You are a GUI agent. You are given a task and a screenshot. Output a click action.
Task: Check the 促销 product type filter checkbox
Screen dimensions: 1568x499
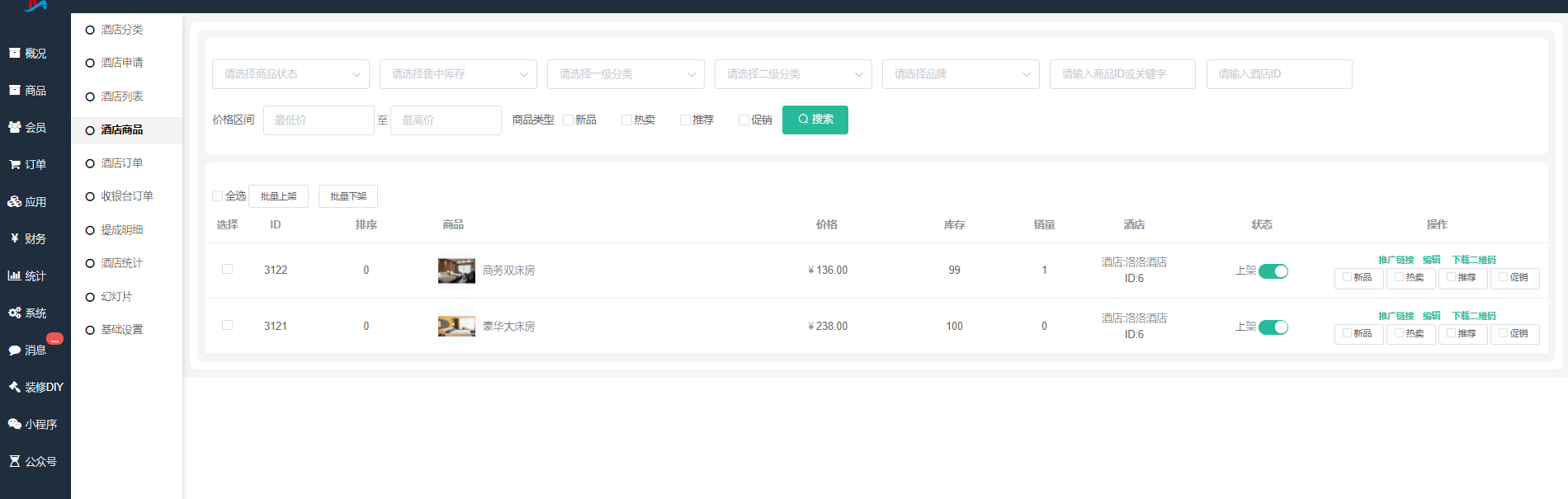[x=744, y=120]
